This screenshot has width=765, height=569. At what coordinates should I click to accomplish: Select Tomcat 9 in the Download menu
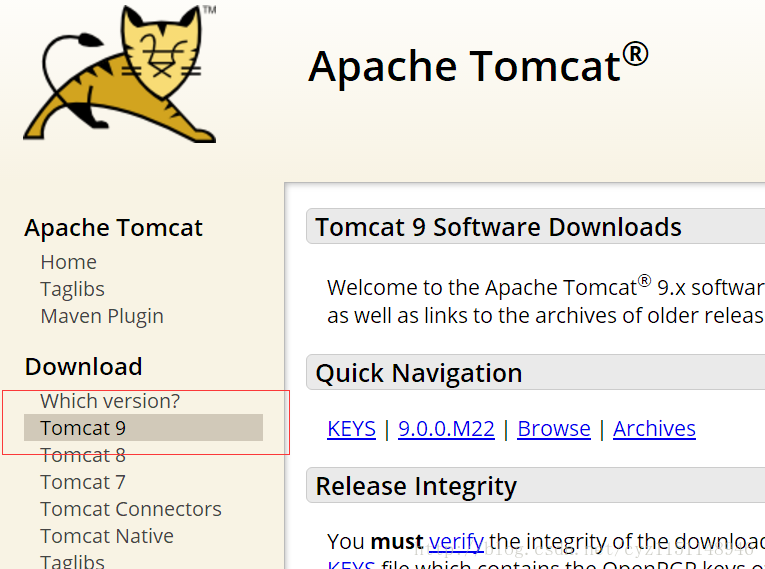(x=143, y=428)
